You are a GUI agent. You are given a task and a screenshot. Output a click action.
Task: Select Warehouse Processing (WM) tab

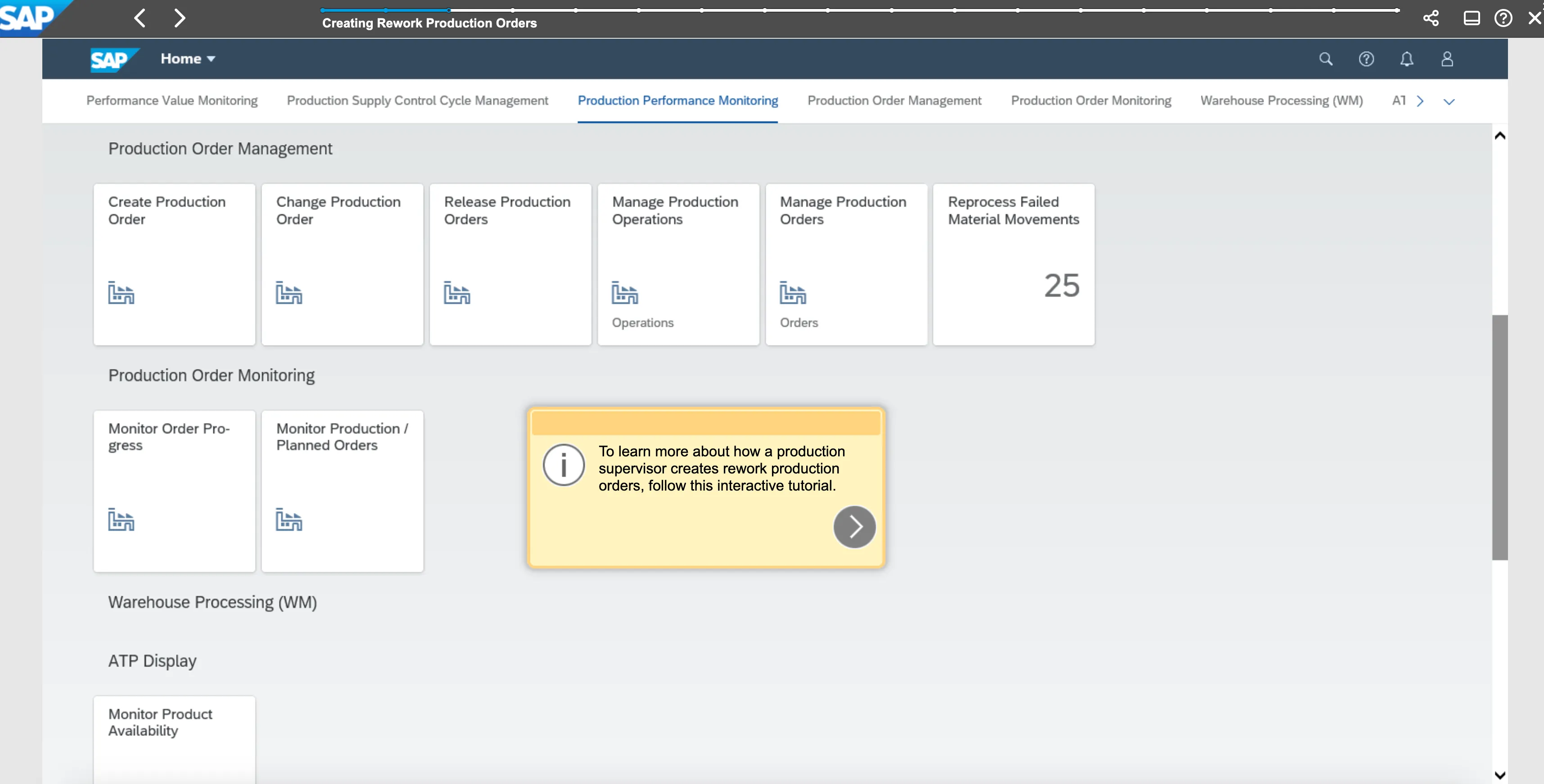(x=1281, y=101)
